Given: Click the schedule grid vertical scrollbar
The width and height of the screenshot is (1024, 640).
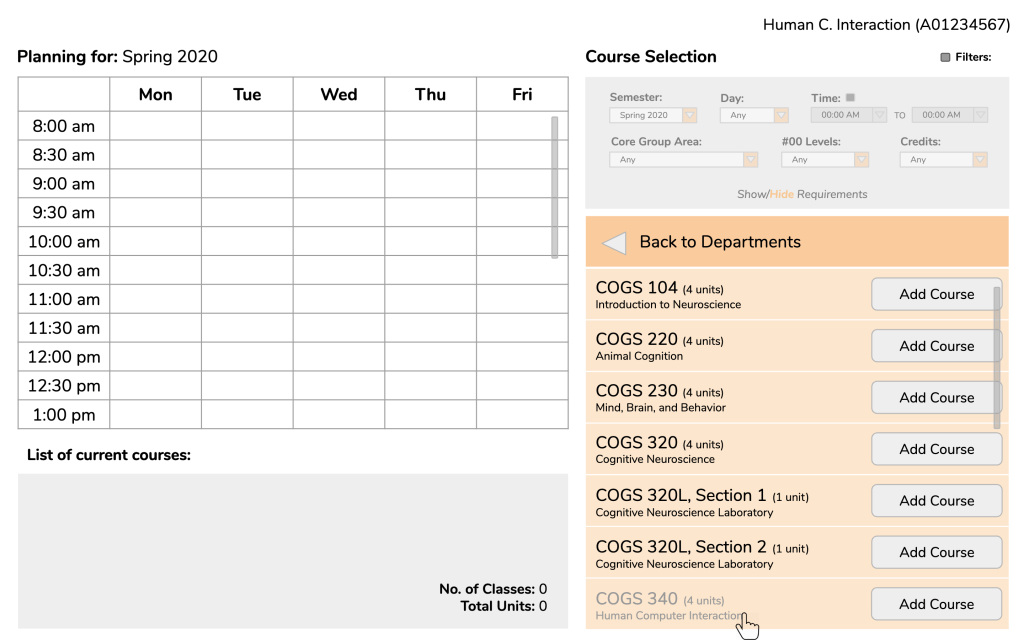Looking at the screenshot, I should click(554, 187).
